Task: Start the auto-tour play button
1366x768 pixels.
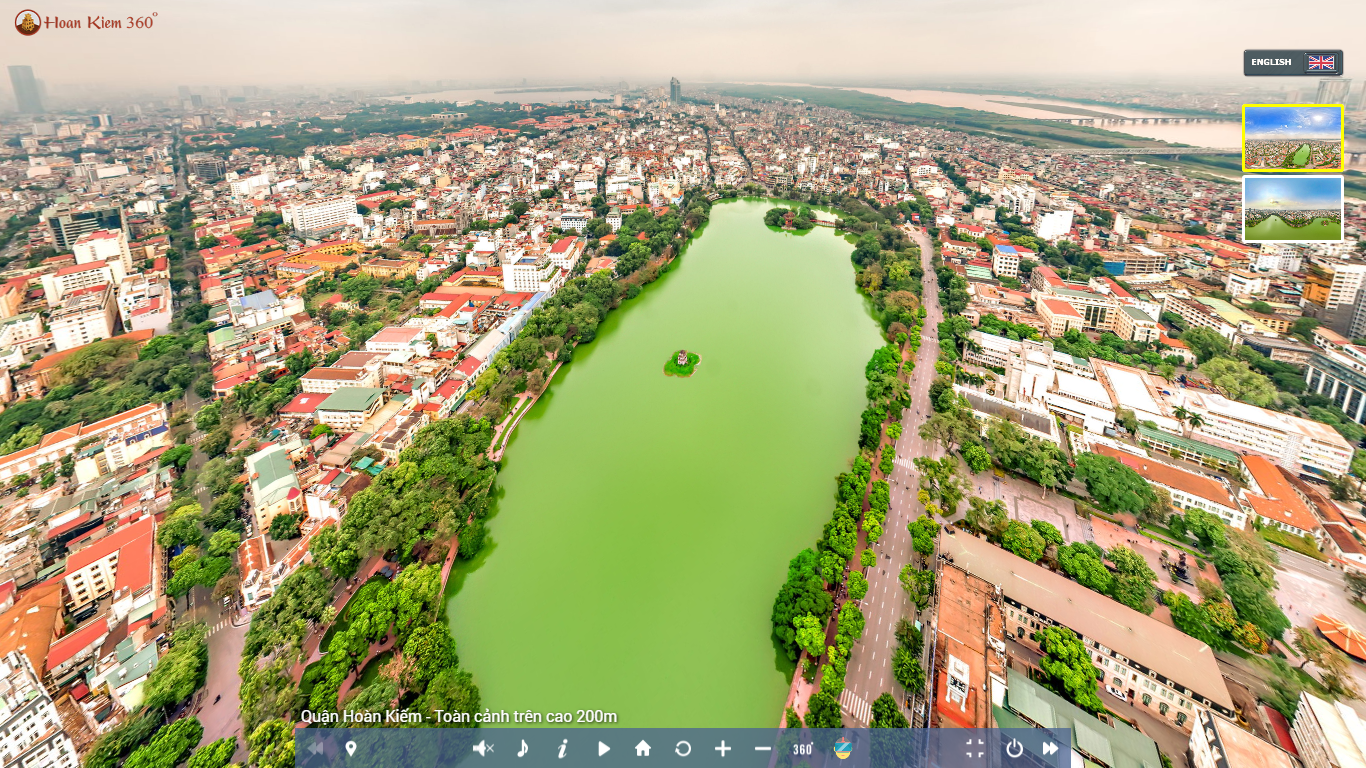Action: point(603,748)
